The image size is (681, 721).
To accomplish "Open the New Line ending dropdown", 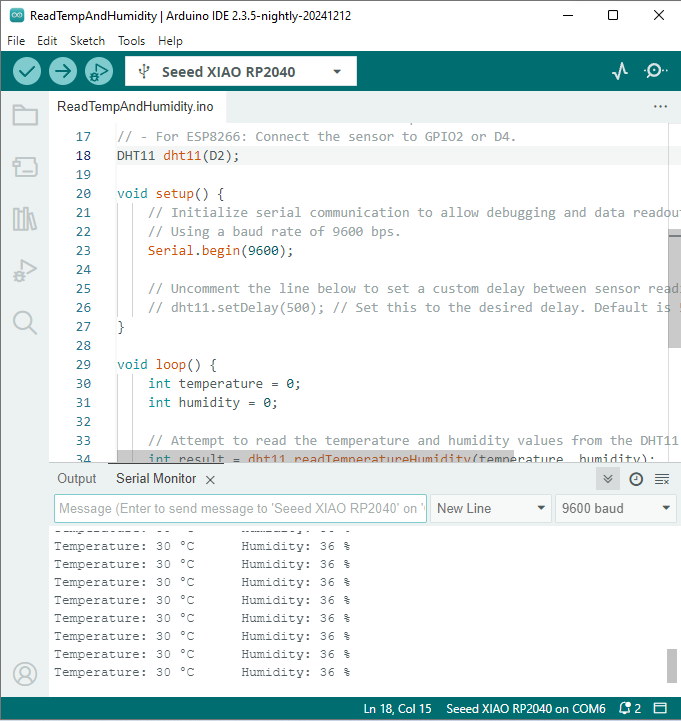I will coord(491,509).
